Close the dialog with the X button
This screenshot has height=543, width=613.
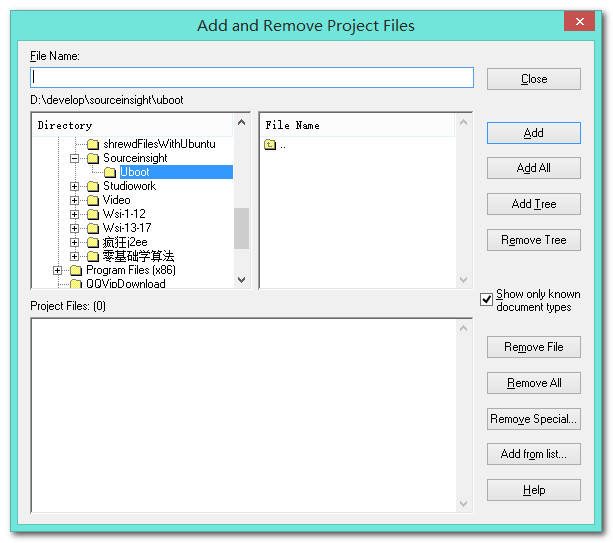(x=579, y=22)
